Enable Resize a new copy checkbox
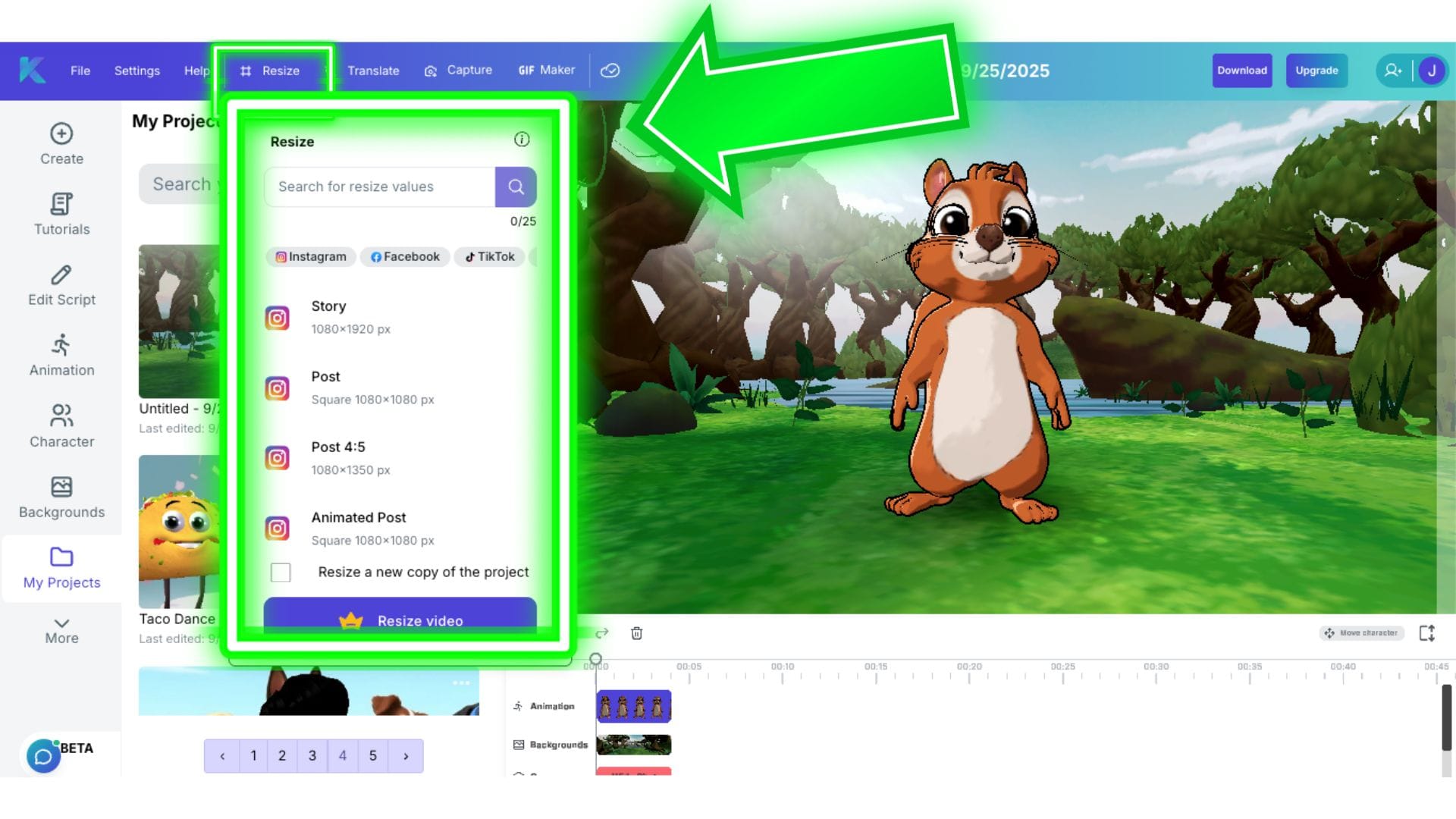The height and width of the screenshot is (819, 1456). coord(281,573)
